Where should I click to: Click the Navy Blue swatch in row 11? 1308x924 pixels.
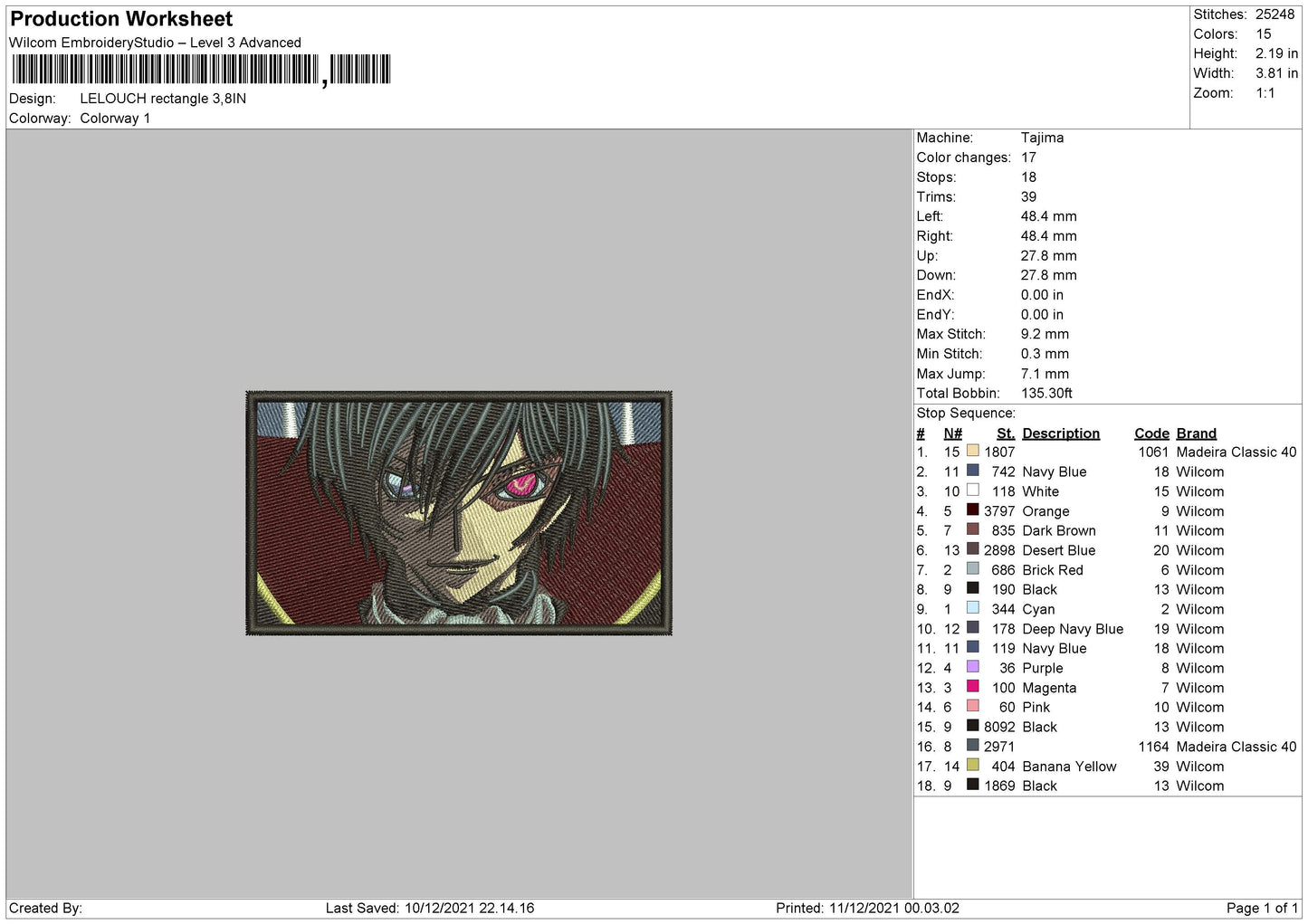[973, 647]
